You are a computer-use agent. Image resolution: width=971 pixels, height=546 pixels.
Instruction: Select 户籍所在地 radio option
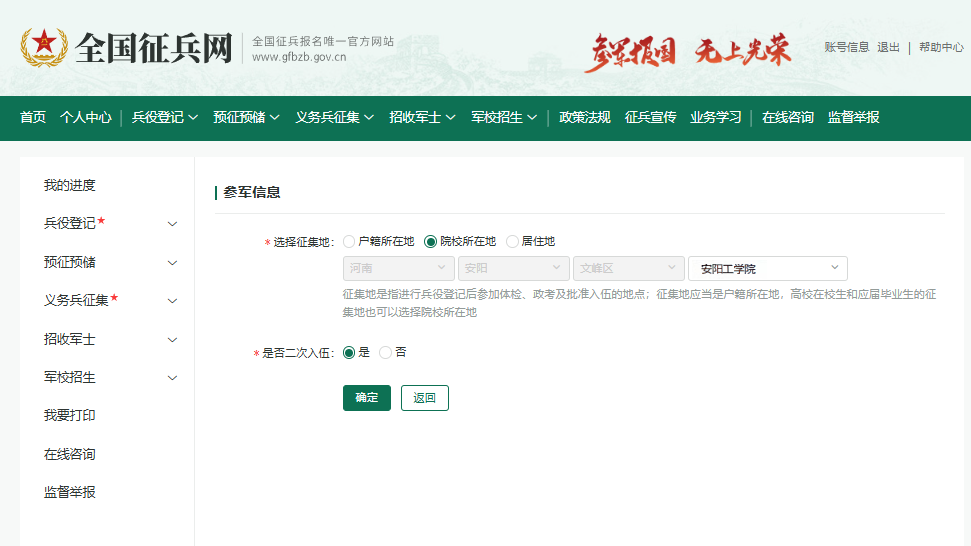point(349,241)
